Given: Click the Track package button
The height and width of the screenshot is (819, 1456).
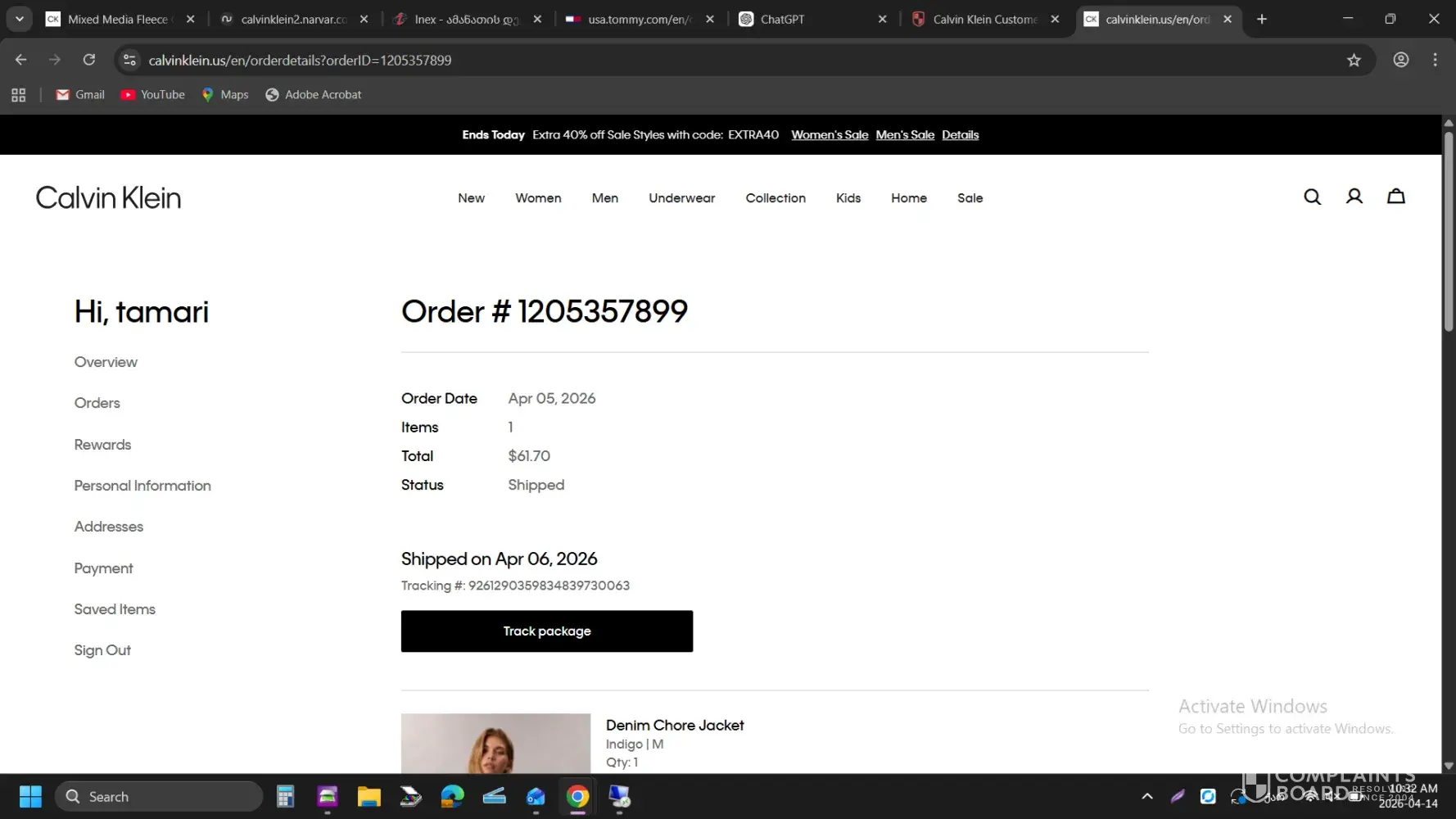Looking at the screenshot, I should coord(547,631).
